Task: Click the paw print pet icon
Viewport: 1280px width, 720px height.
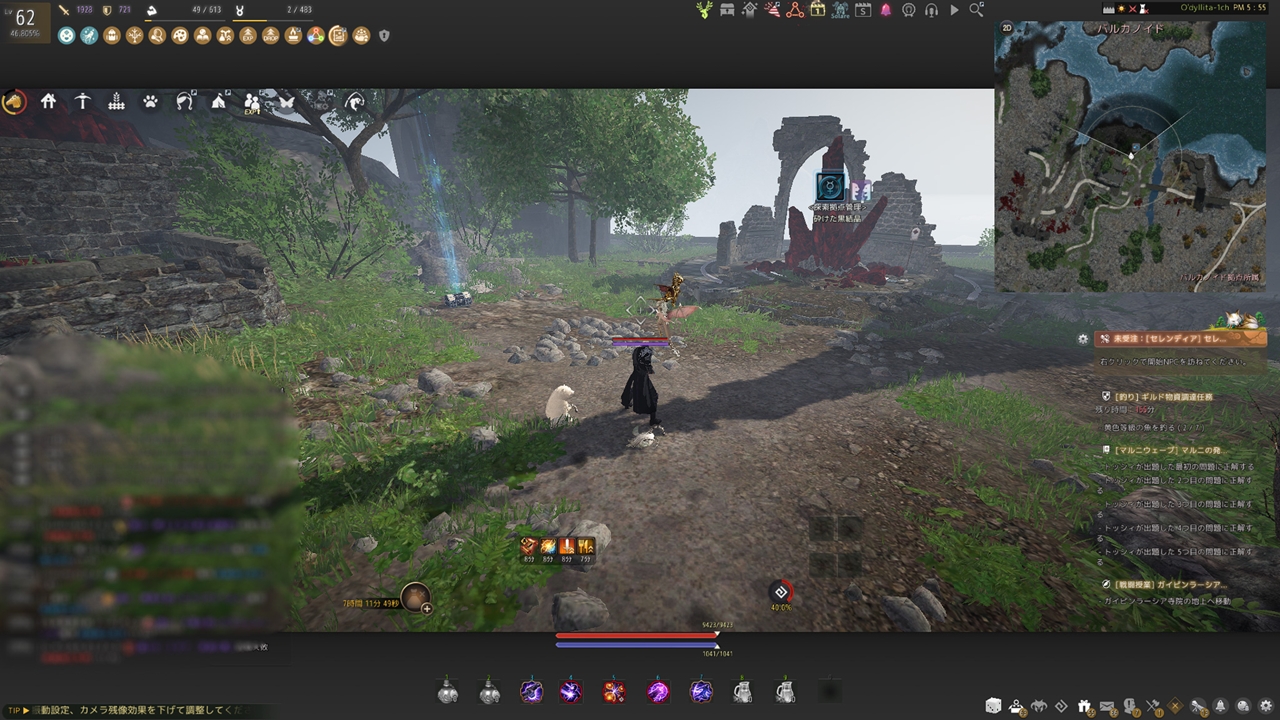Action: [x=150, y=101]
